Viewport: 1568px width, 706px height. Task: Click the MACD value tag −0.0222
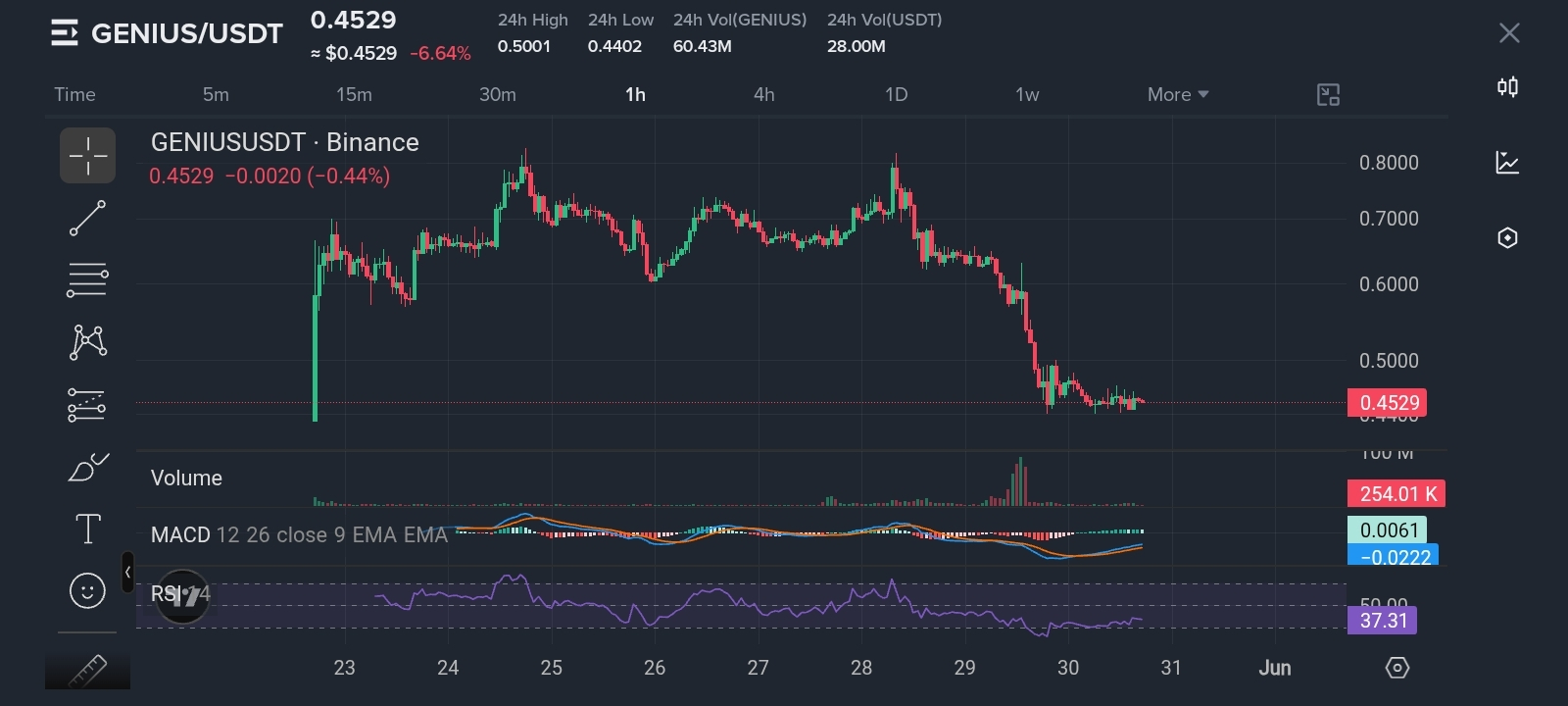coord(1394,556)
